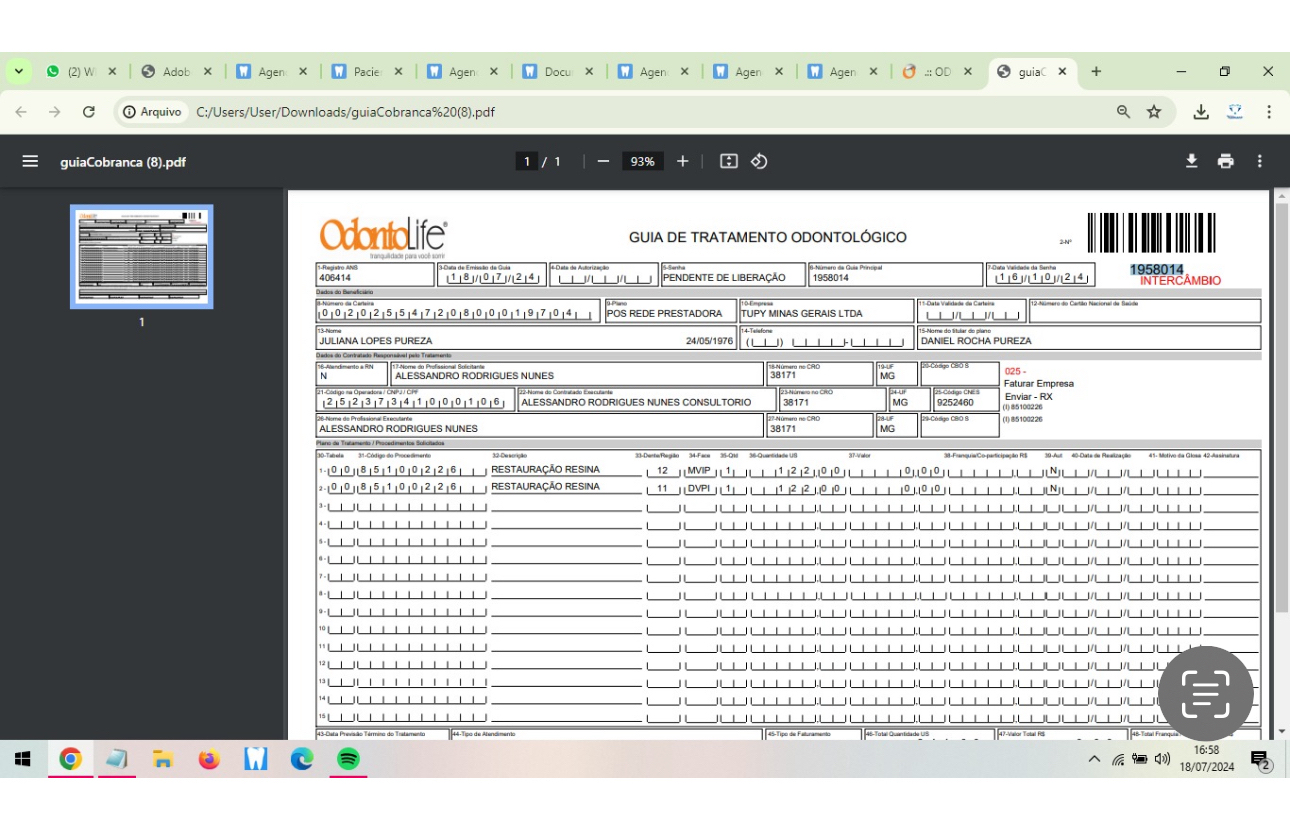Click the zoom in plus button

(x=682, y=161)
